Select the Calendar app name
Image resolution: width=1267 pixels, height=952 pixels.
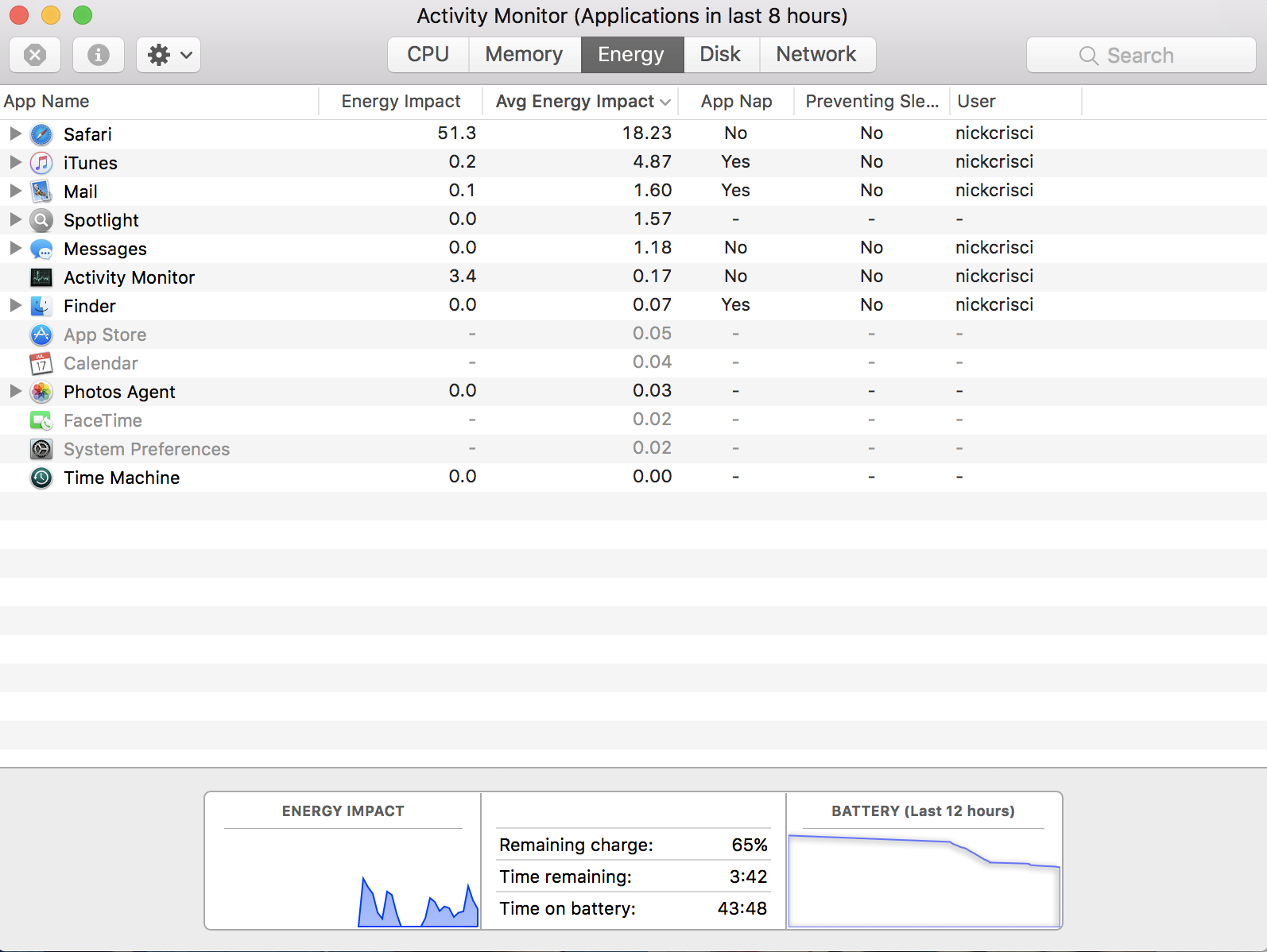101,363
